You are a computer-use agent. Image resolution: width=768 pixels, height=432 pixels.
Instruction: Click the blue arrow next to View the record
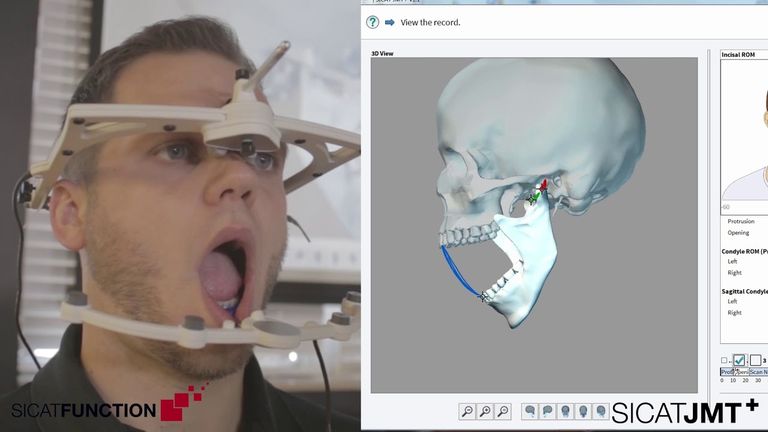(390, 22)
